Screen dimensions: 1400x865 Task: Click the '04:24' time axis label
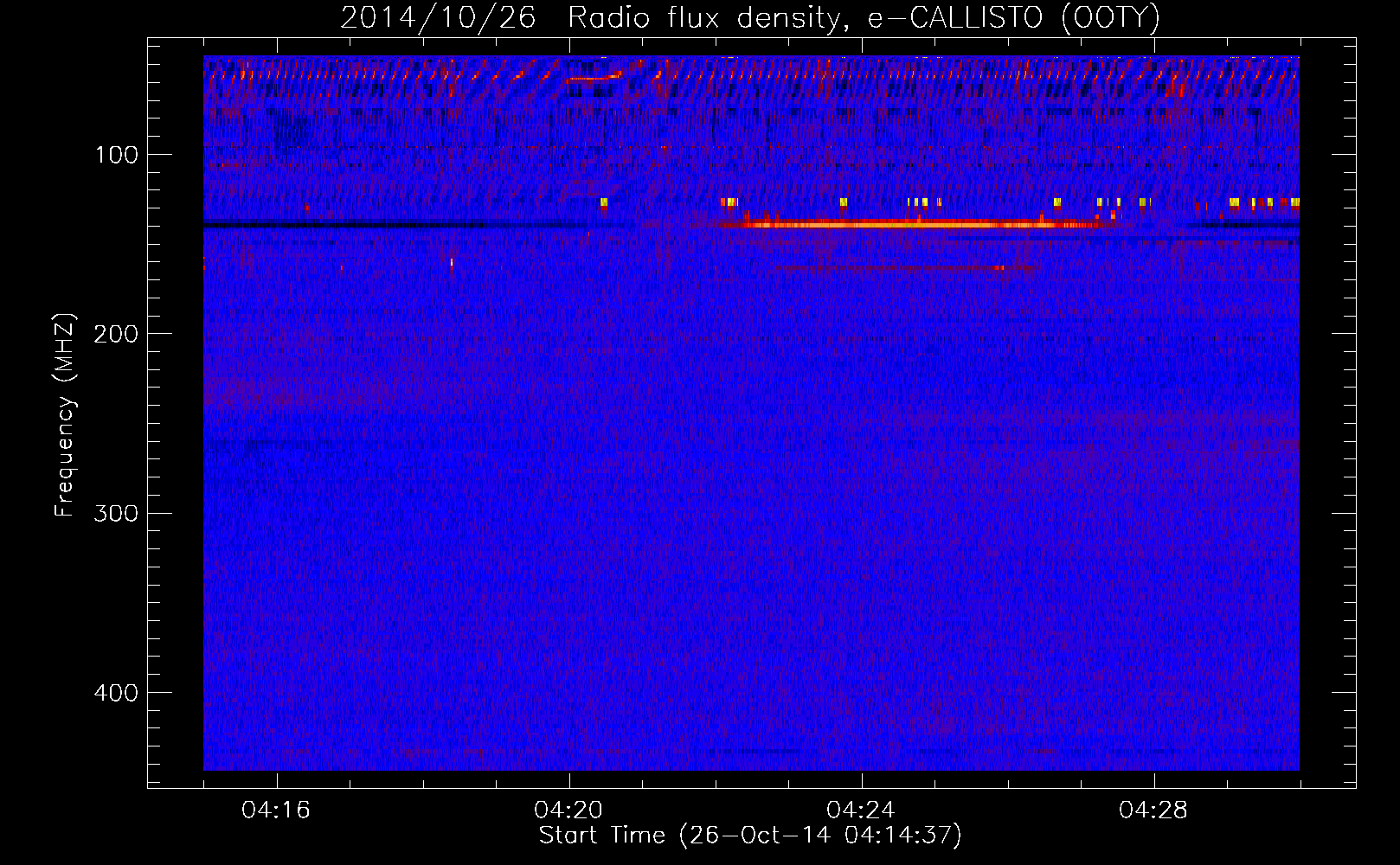[861, 811]
